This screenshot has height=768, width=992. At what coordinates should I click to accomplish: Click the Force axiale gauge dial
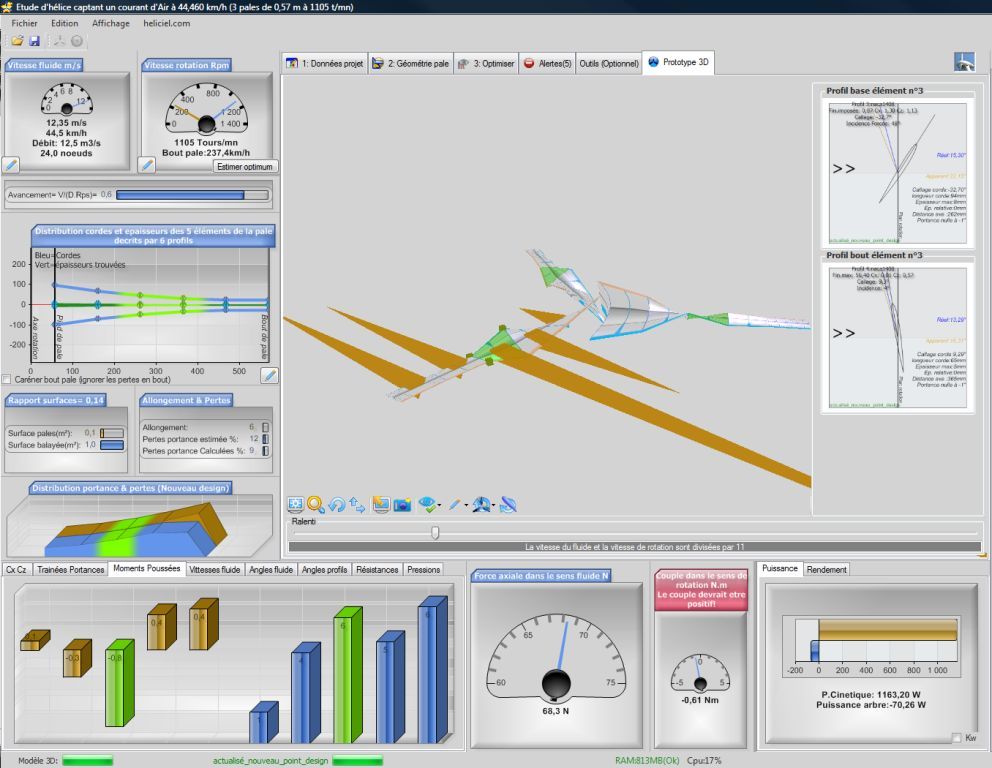pos(555,658)
